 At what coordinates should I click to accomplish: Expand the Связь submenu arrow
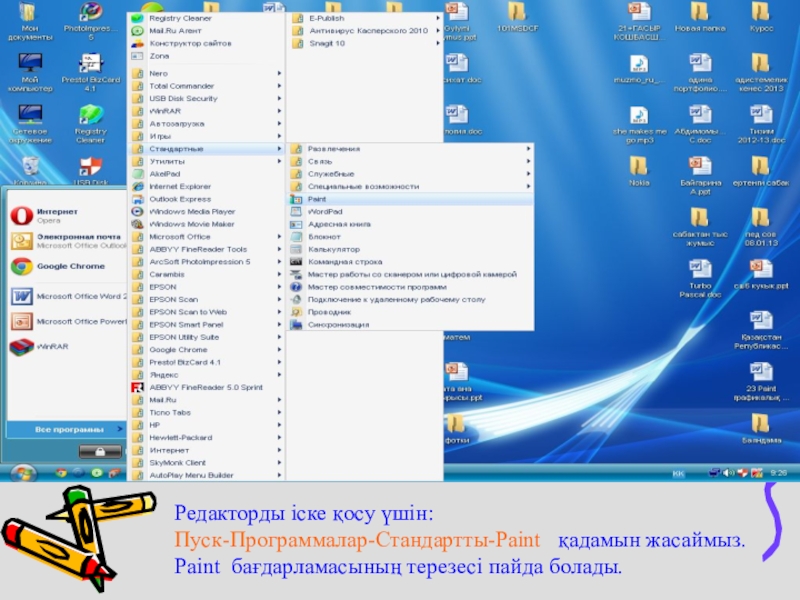click(528, 161)
